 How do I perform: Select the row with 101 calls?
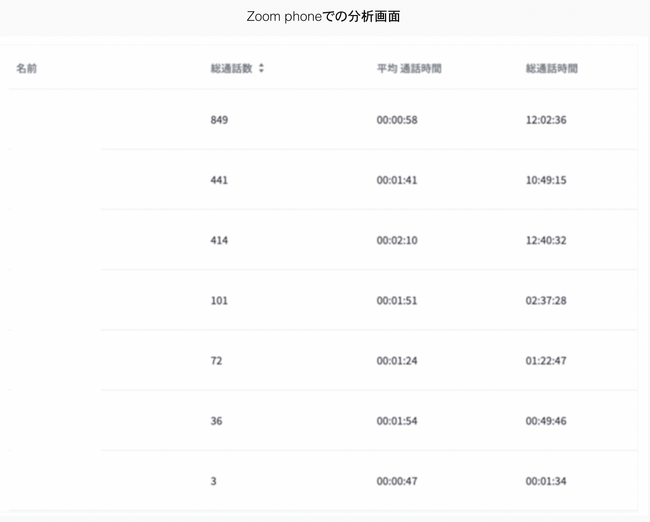coord(220,300)
